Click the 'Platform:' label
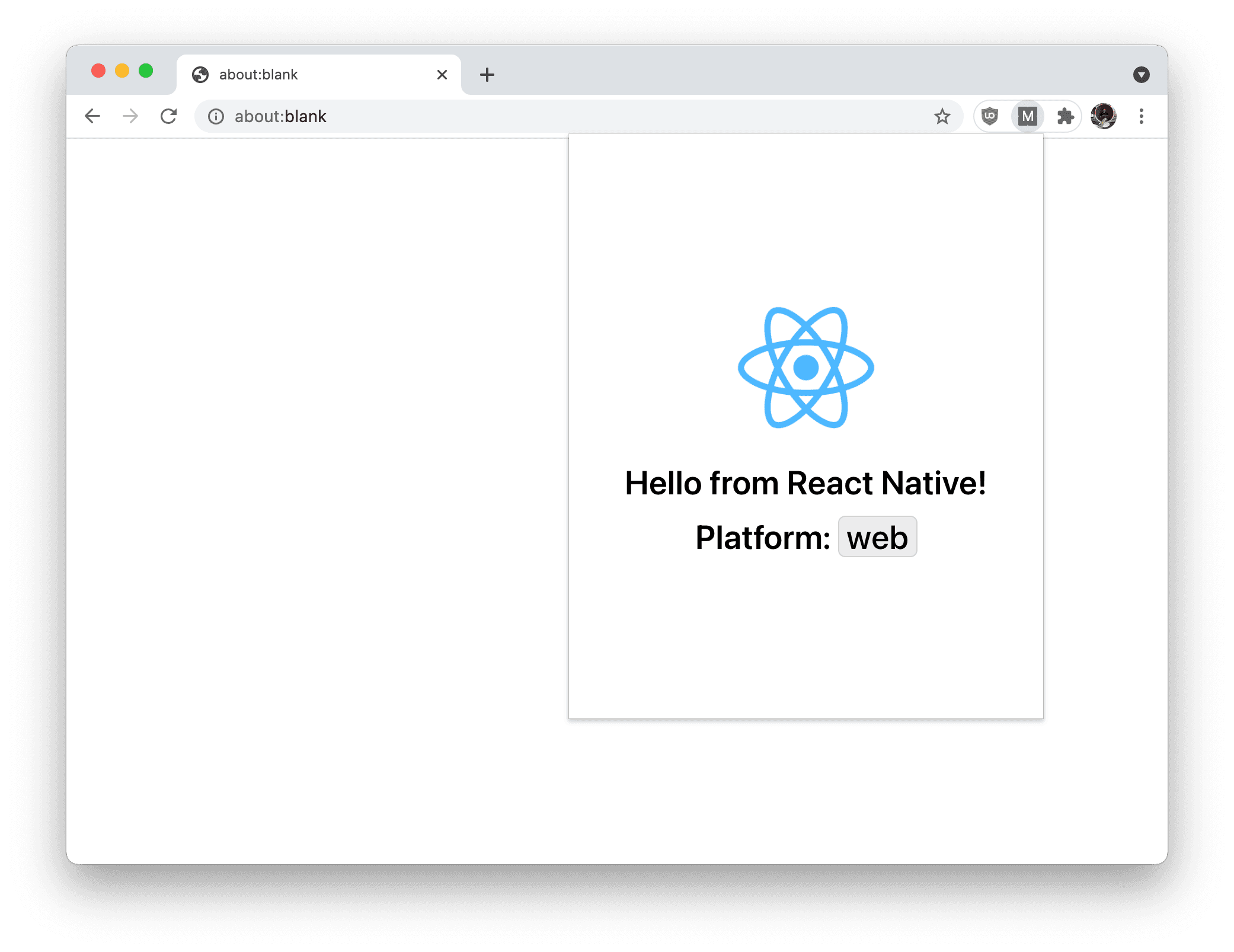Viewport: 1234px width, 952px height. coord(763,537)
